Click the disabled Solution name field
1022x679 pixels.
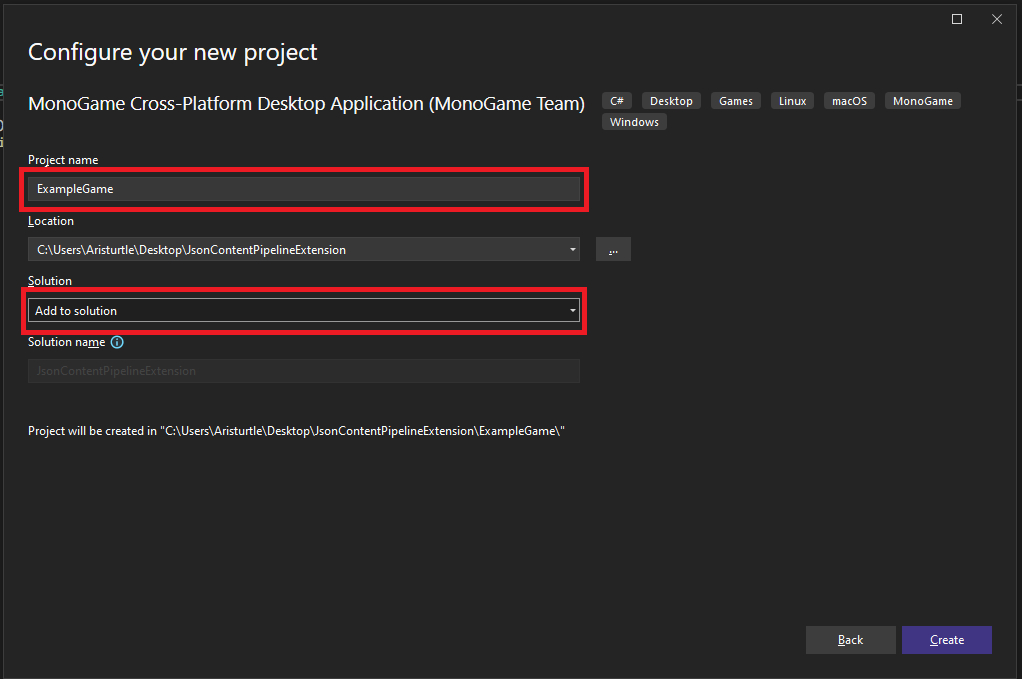[x=304, y=371]
